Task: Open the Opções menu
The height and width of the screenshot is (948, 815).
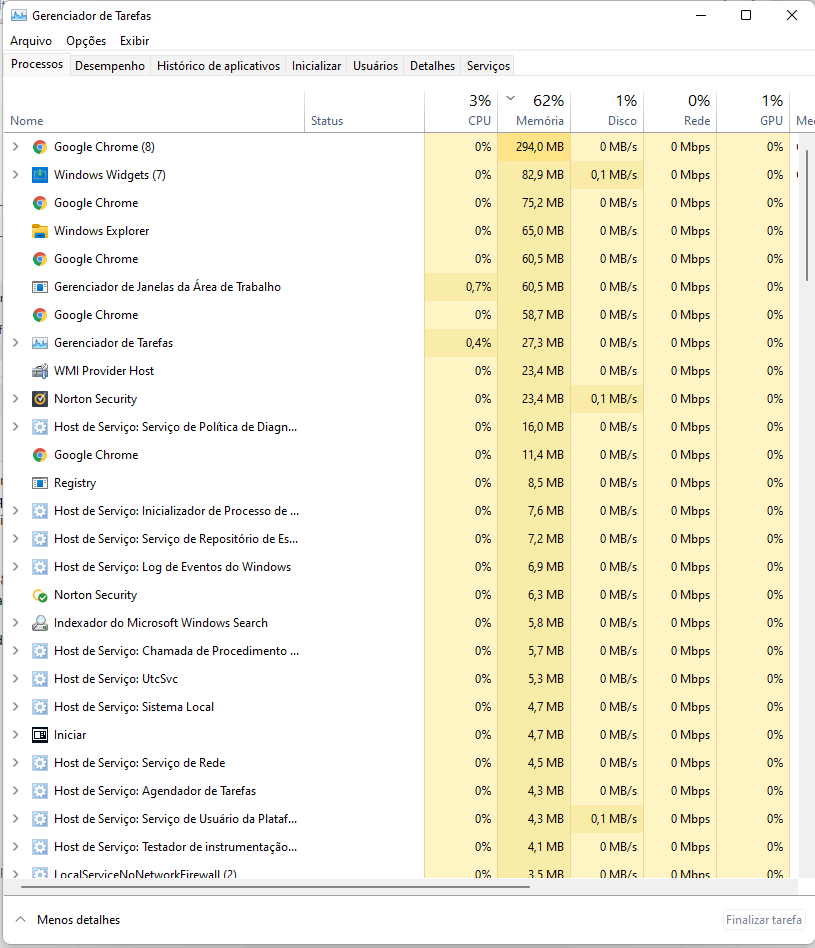Action: click(x=86, y=41)
